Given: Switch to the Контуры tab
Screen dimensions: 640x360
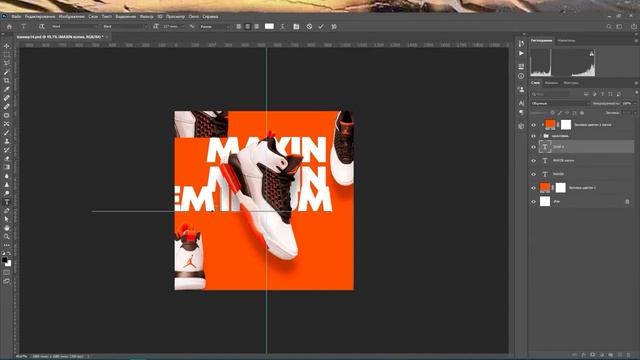Looking at the screenshot, I should point(571,83).
